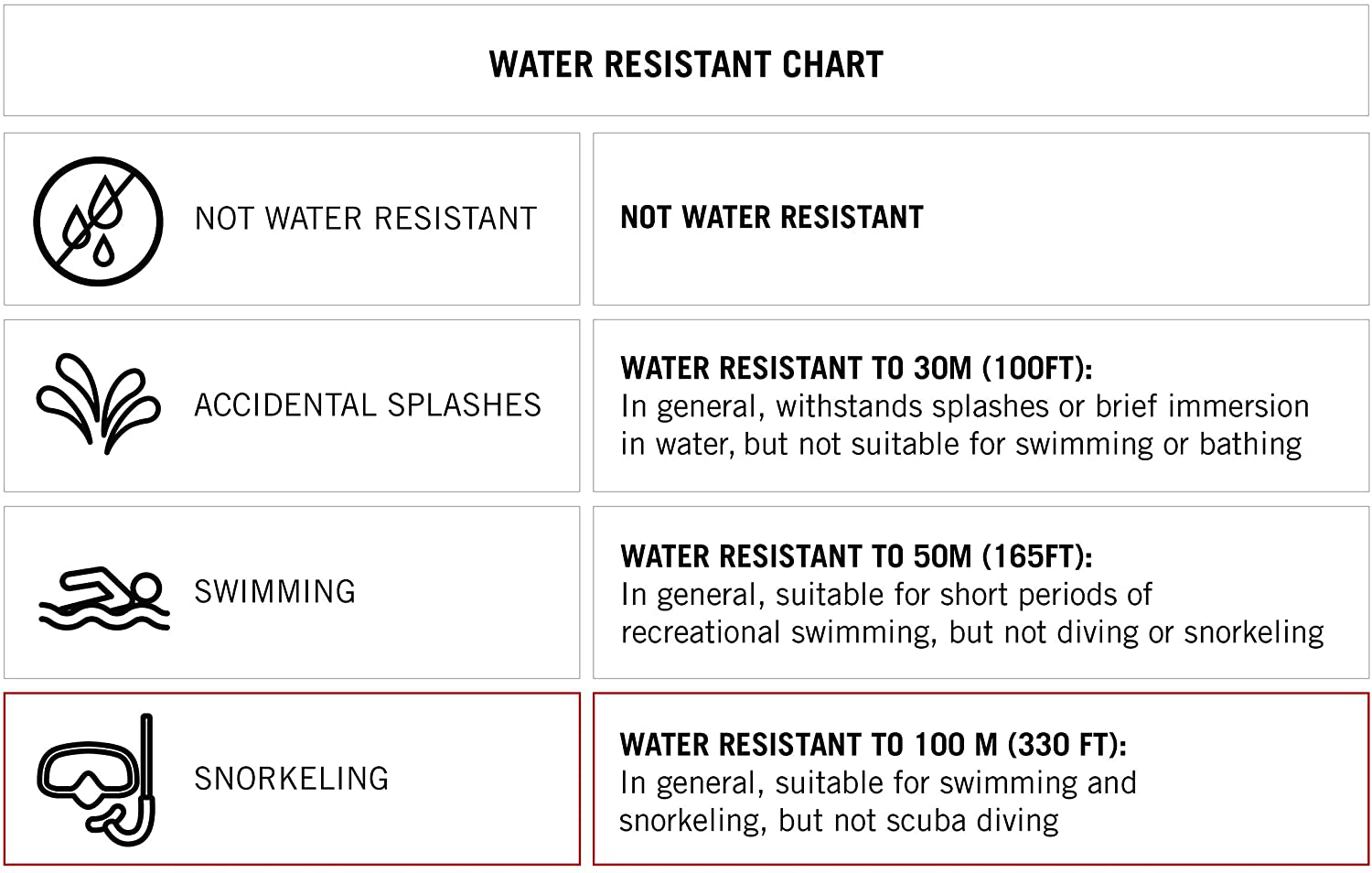Viewport: 1372px width, 873px height.
Task: Click 'WATER RESISTANT TO 50M (165FT):' heading
Action: 856,556
